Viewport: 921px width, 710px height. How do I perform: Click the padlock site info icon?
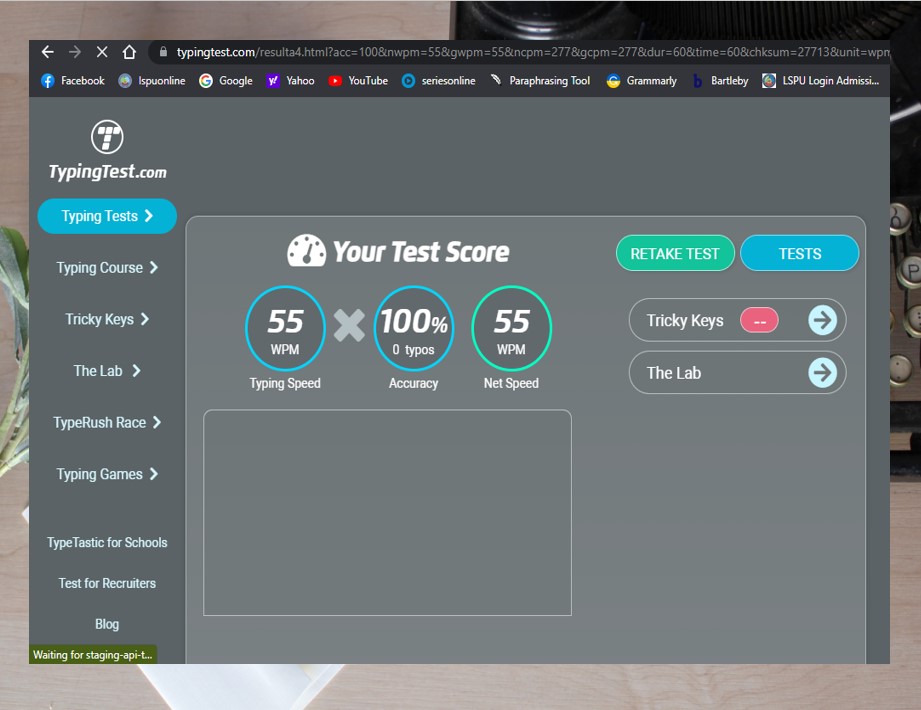pos(163,52)
